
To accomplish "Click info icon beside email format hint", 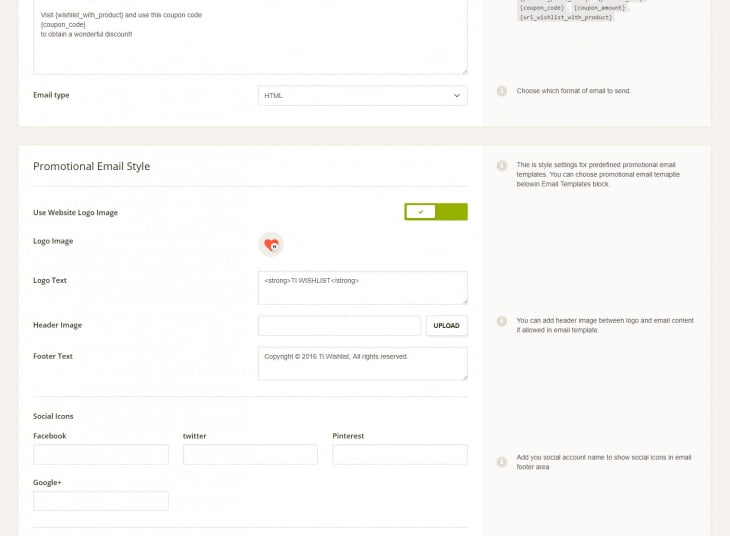I will click(501, 91).
